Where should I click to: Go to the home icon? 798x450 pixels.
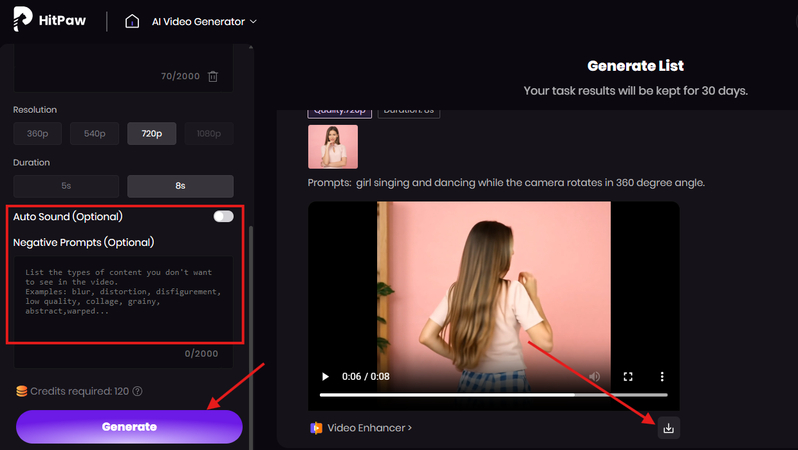pos(132,21)
